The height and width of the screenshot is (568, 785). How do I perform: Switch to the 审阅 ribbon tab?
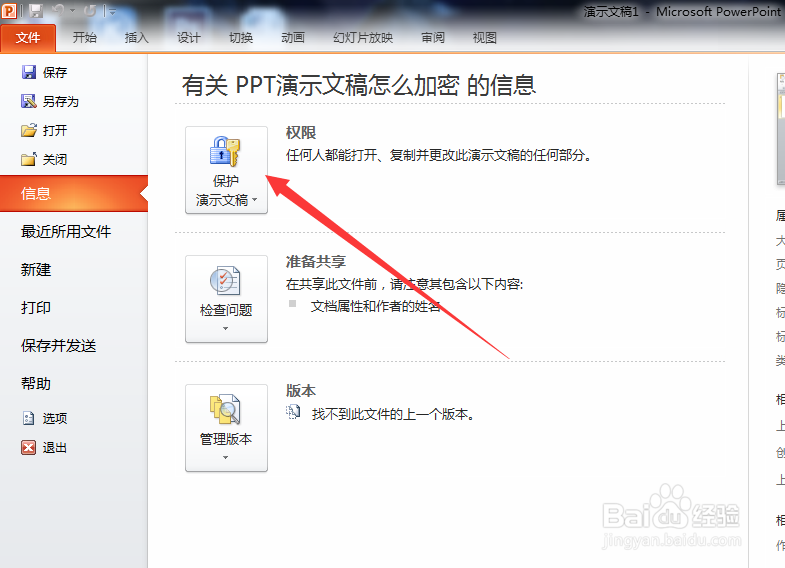click(x=433, y=38)
